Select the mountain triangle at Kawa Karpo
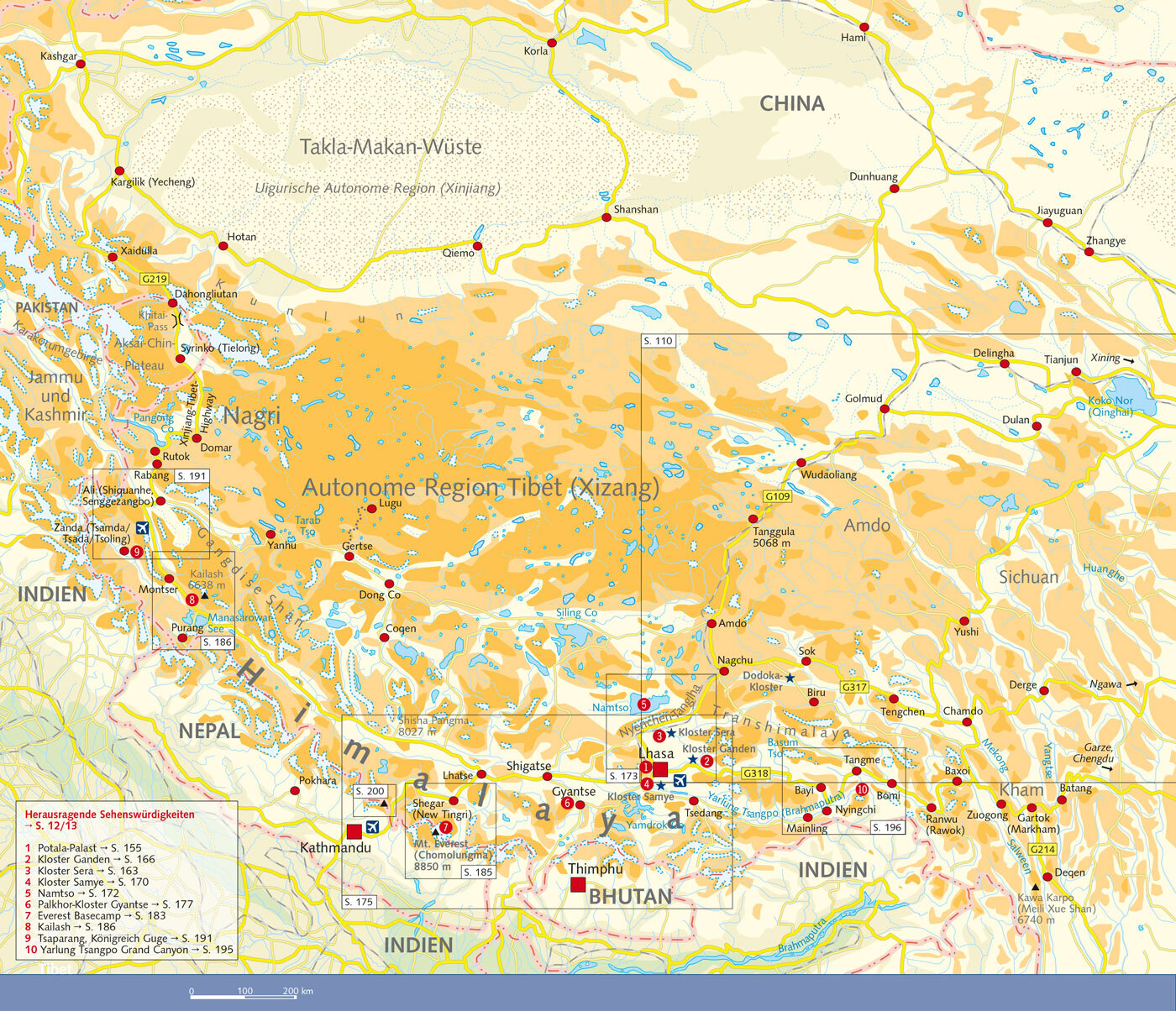Screen dimensions: 1176x1011 pos(1035,887)
